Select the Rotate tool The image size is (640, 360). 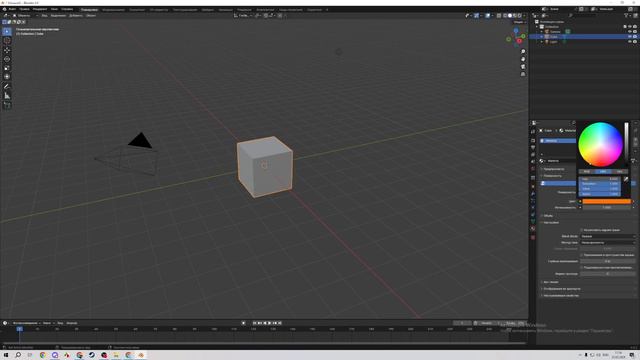pos(7,59)
